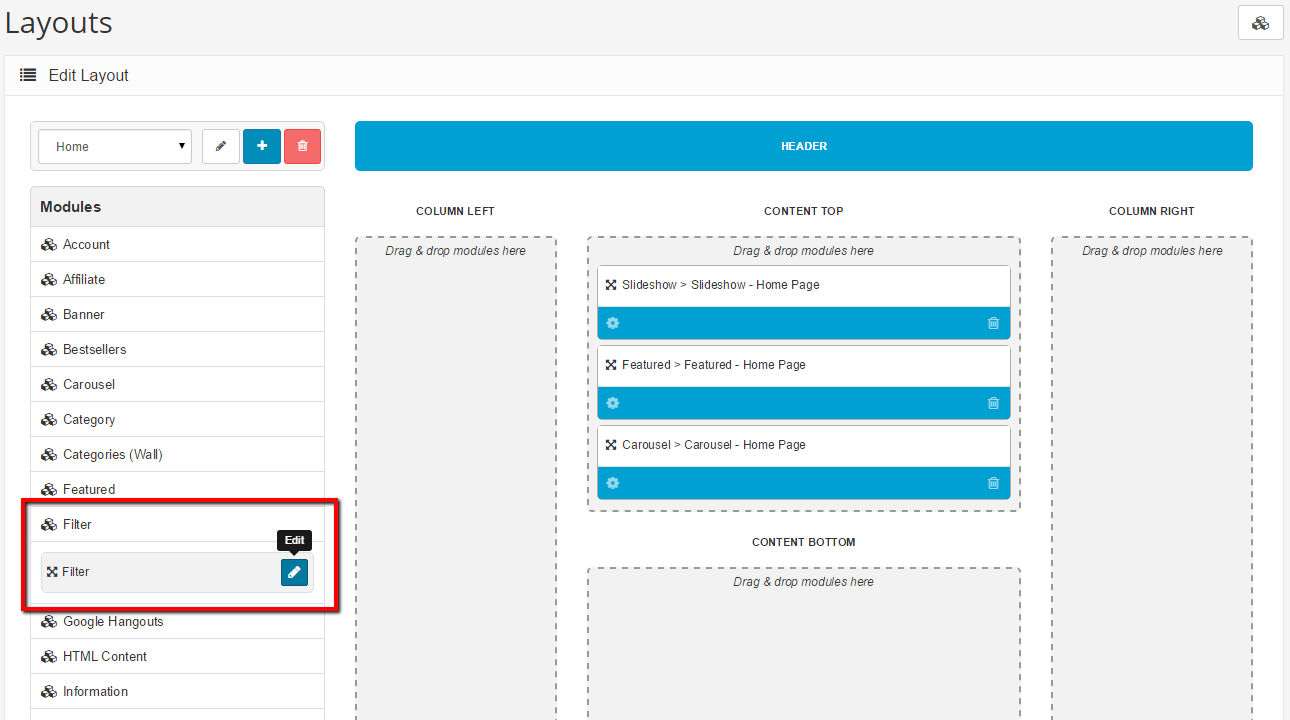This screenshot has width=1290, height=720.
Task: Click the pencil edit layout button
Action: tap(221, 146)
